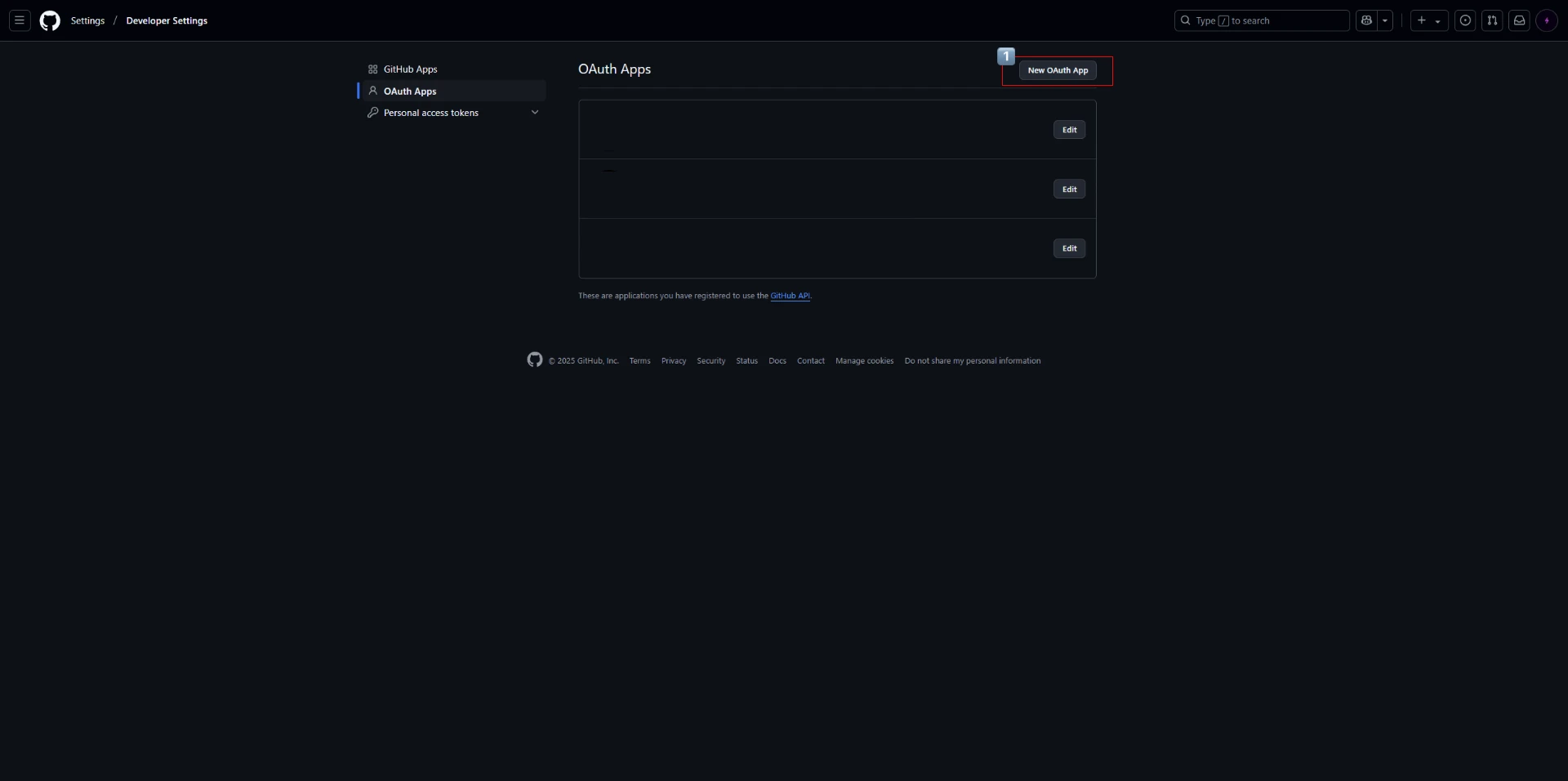This screenshot has width=1568, height=781.
Task: Click the GitHub logo in the footer
Action: pyautogui.click(x=535, y=359)
